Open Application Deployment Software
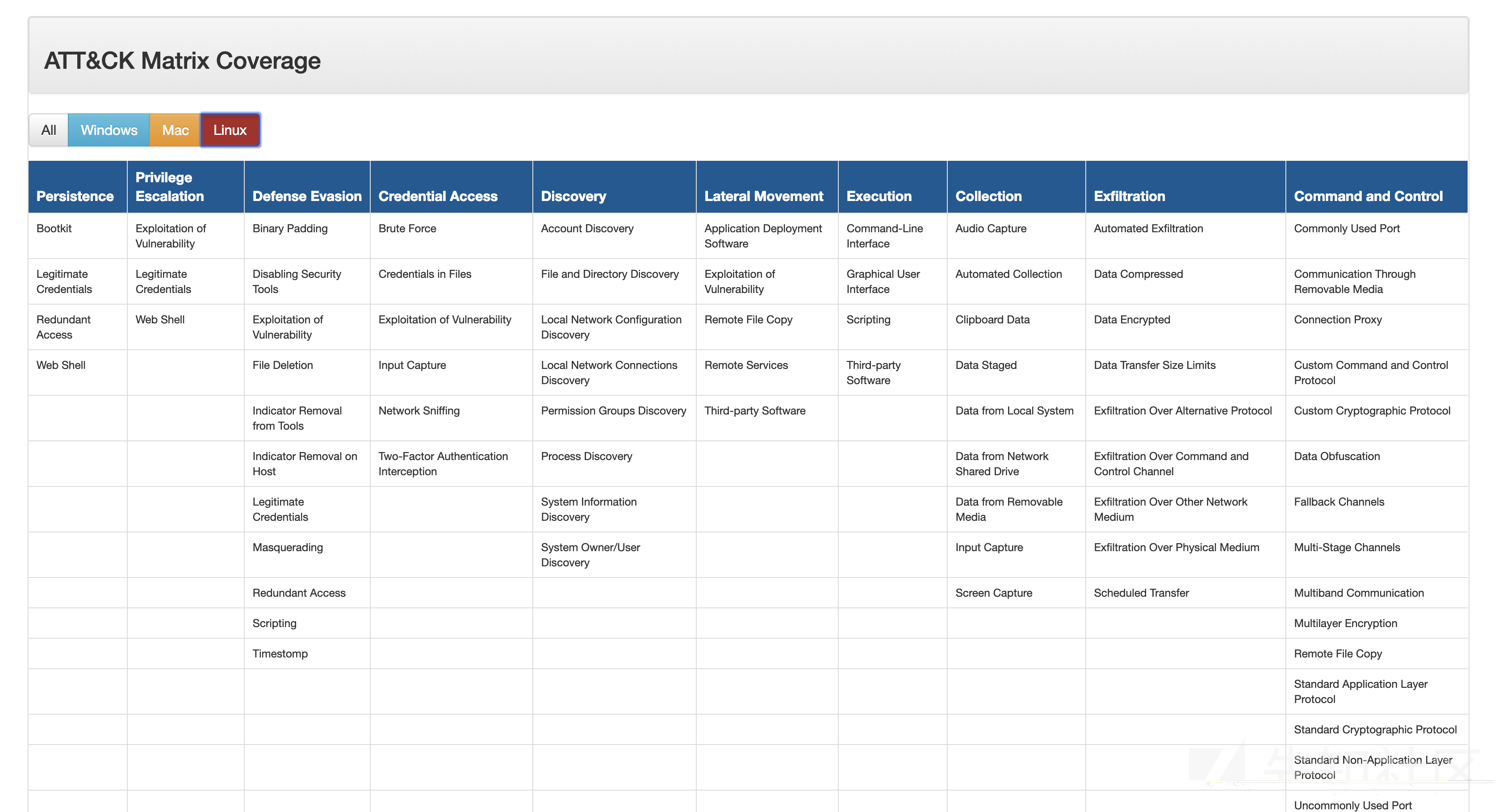Viewport: 1498px width, 812px height. (763, 236)
